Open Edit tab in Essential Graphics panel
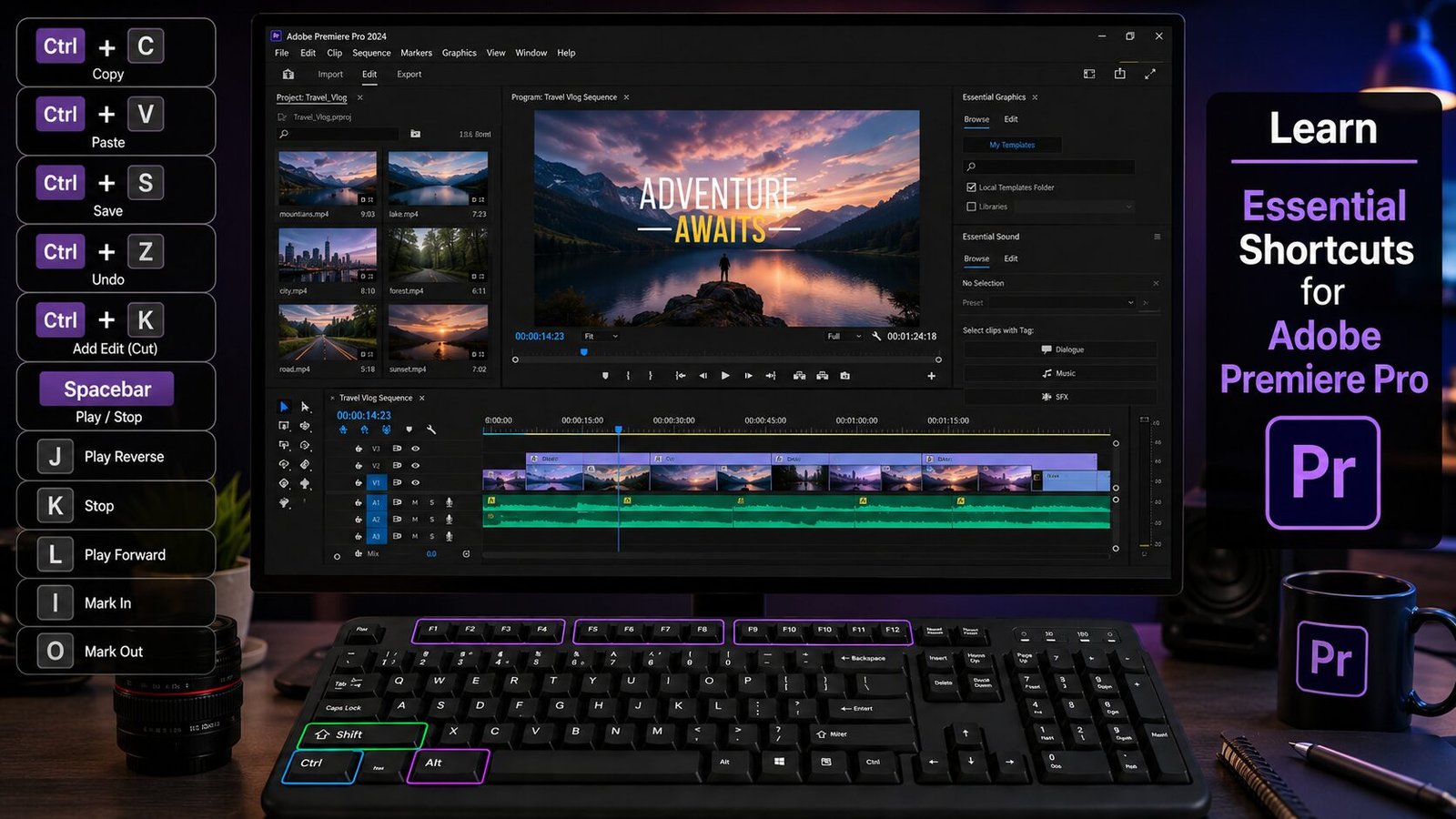Image resolution: width=1456 pixels, height=819 pixels. tap(1011, 119)
